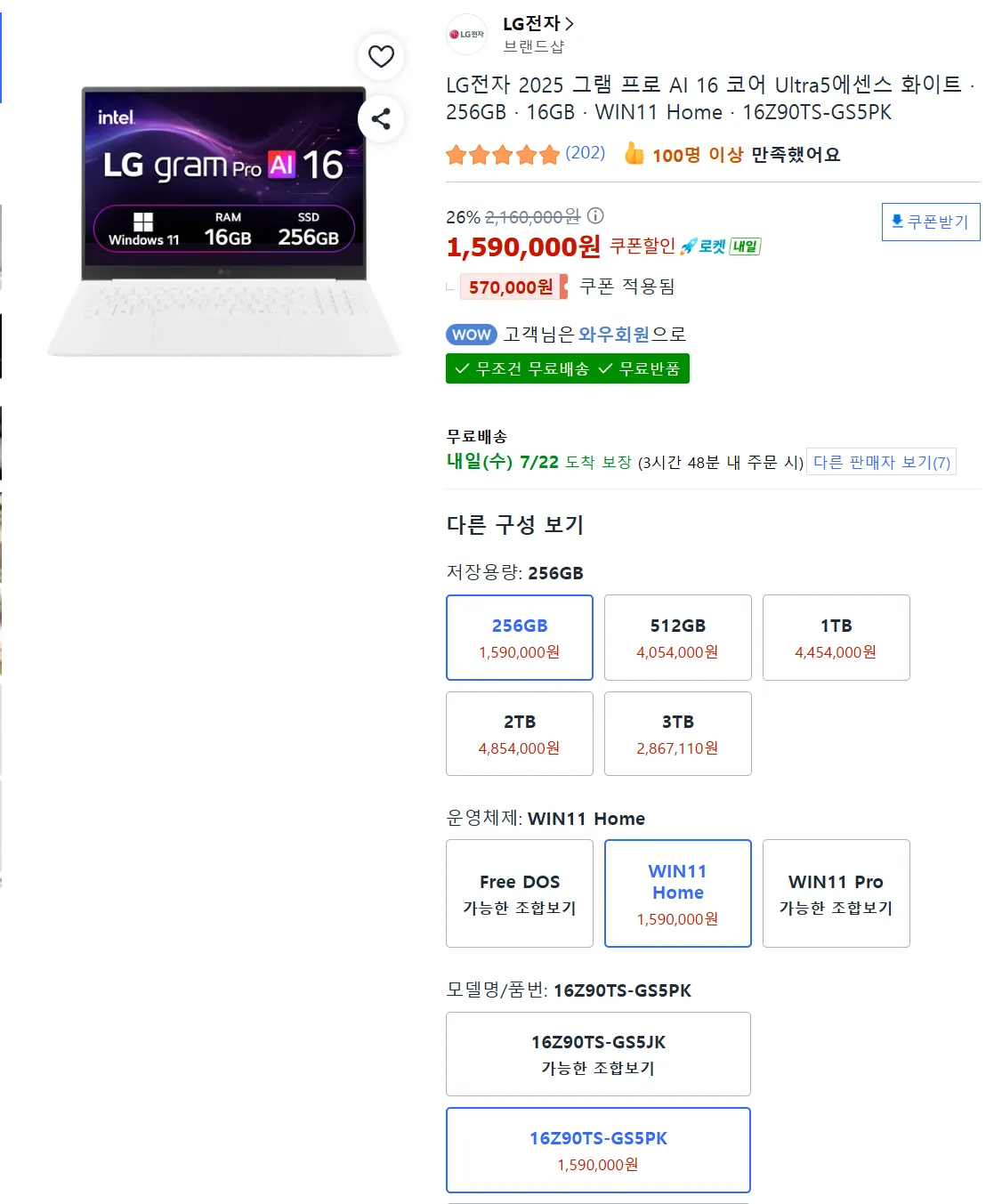
Task: Click the 570,000원 coupon applied tag
Action: pos(514,287)
